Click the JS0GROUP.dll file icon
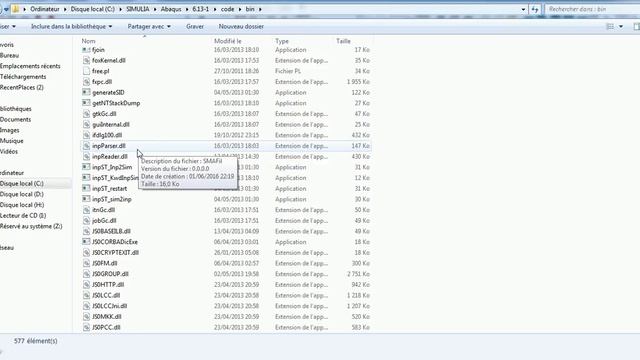Screen dimensions: 640x360 (86, 274)
